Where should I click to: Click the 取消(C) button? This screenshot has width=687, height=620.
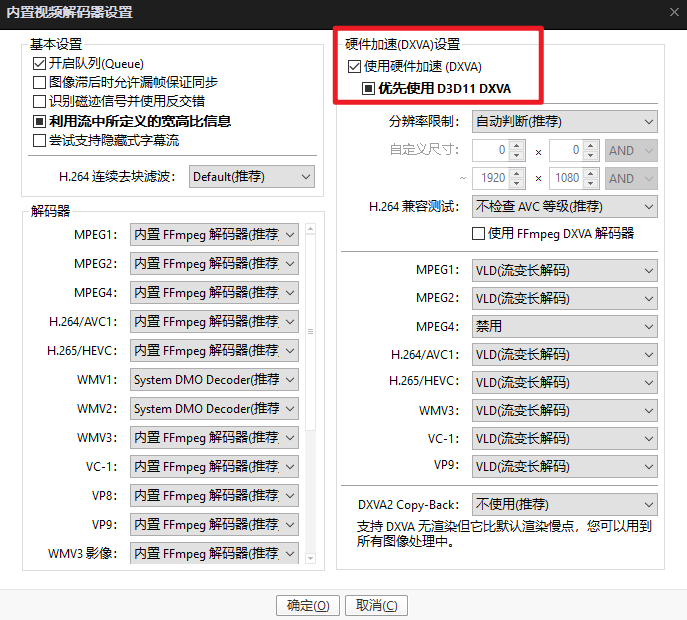click(x=376, y=605)
